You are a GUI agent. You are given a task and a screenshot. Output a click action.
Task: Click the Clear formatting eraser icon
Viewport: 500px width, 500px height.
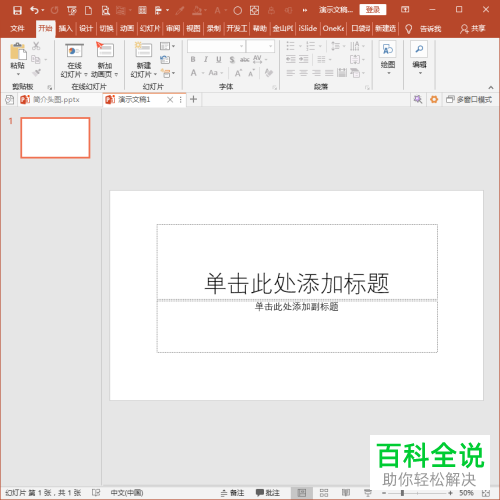click(x=269, y=72)
